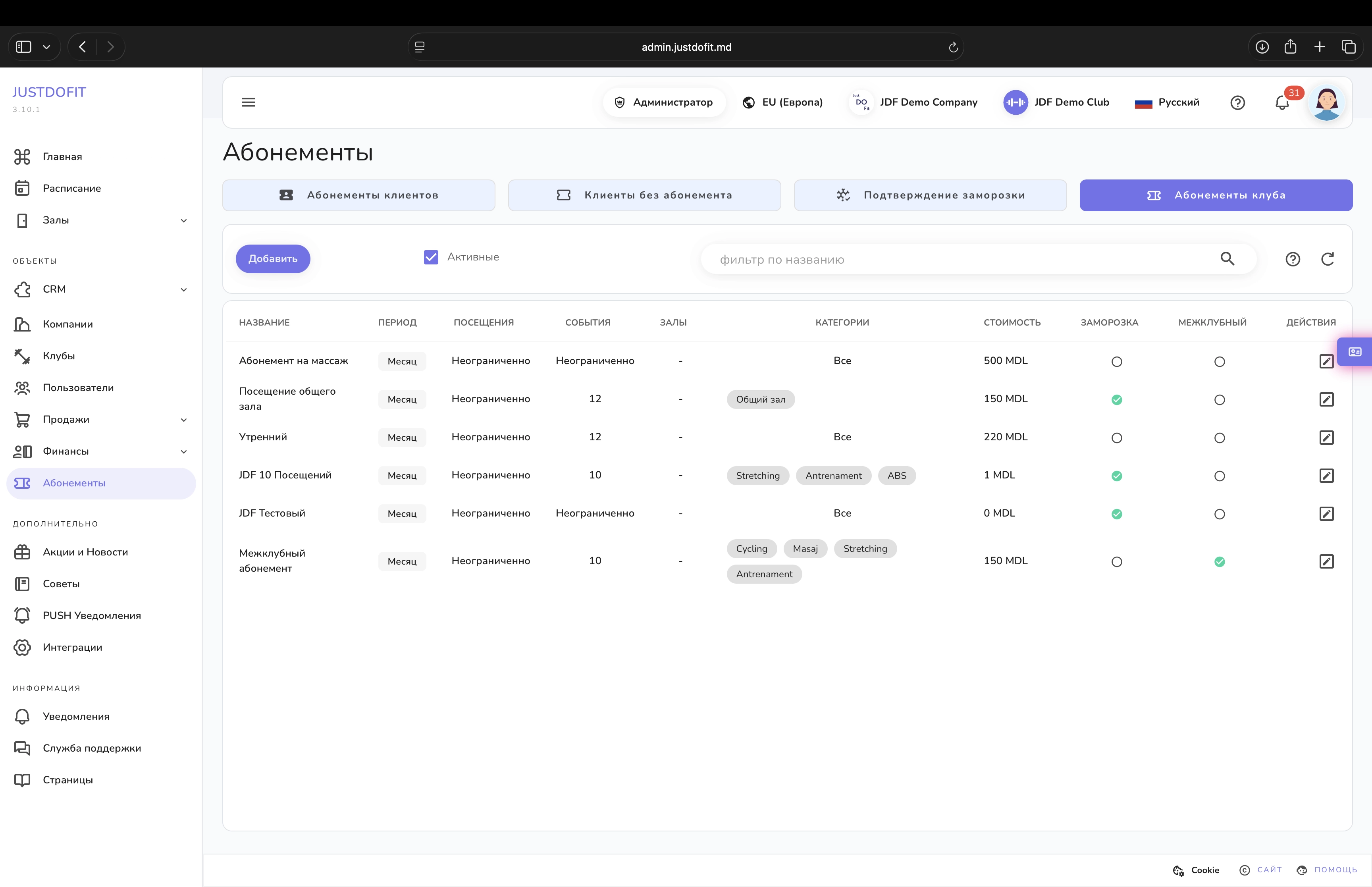The width and height of the screenshot is (1372, 887).
Task: Open the Русский language selector
Action: (x=1167, y=102)
